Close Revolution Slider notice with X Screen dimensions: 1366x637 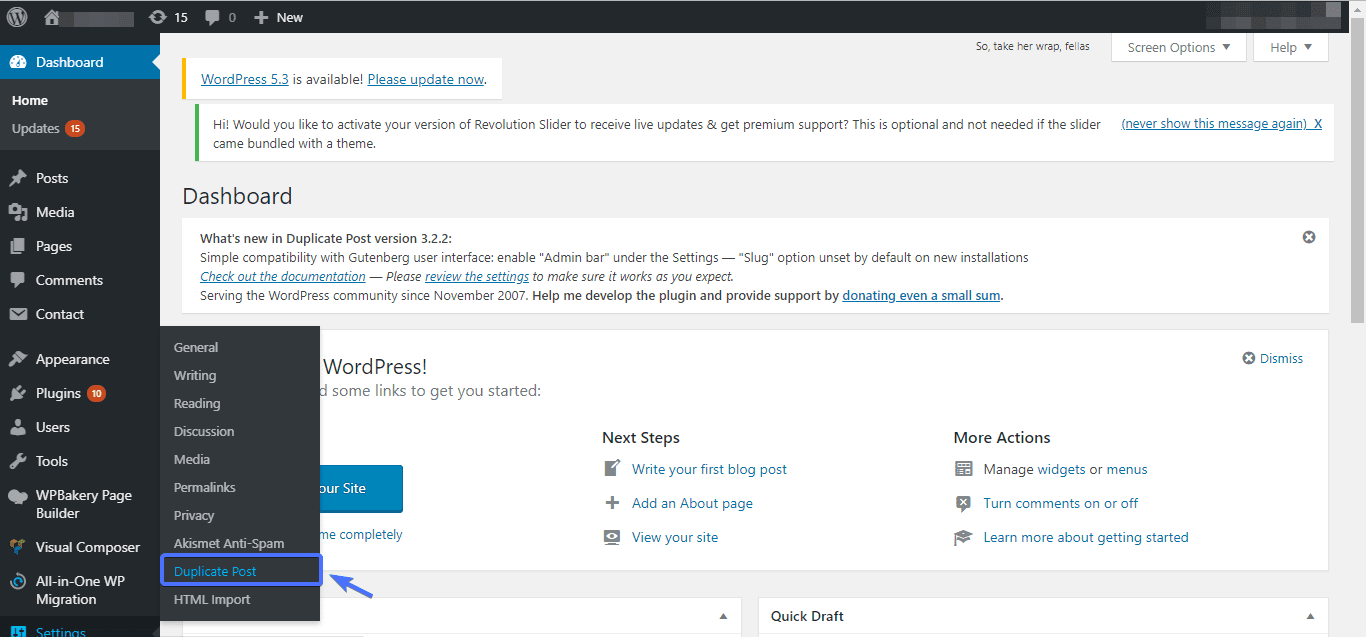[x=1318, y=124]
